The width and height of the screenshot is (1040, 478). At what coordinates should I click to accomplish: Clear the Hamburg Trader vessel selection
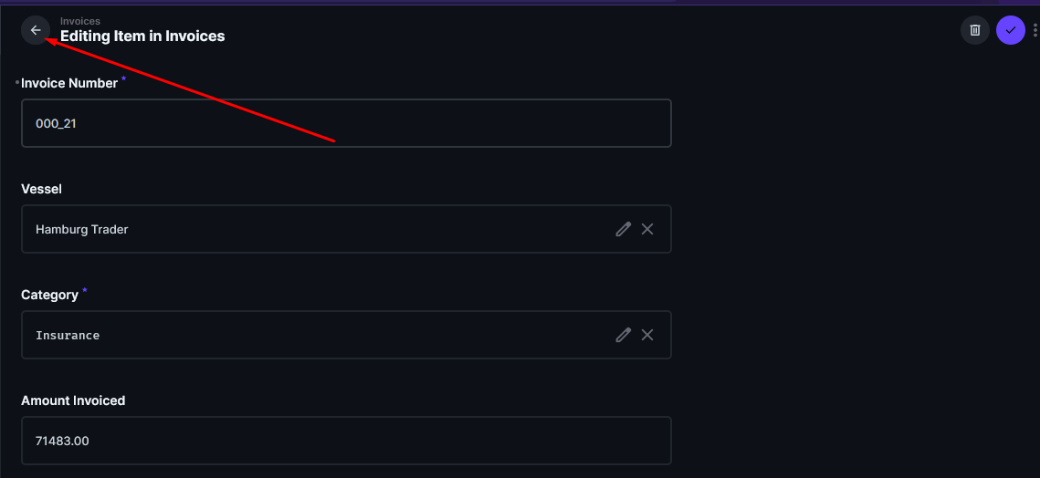647,229
